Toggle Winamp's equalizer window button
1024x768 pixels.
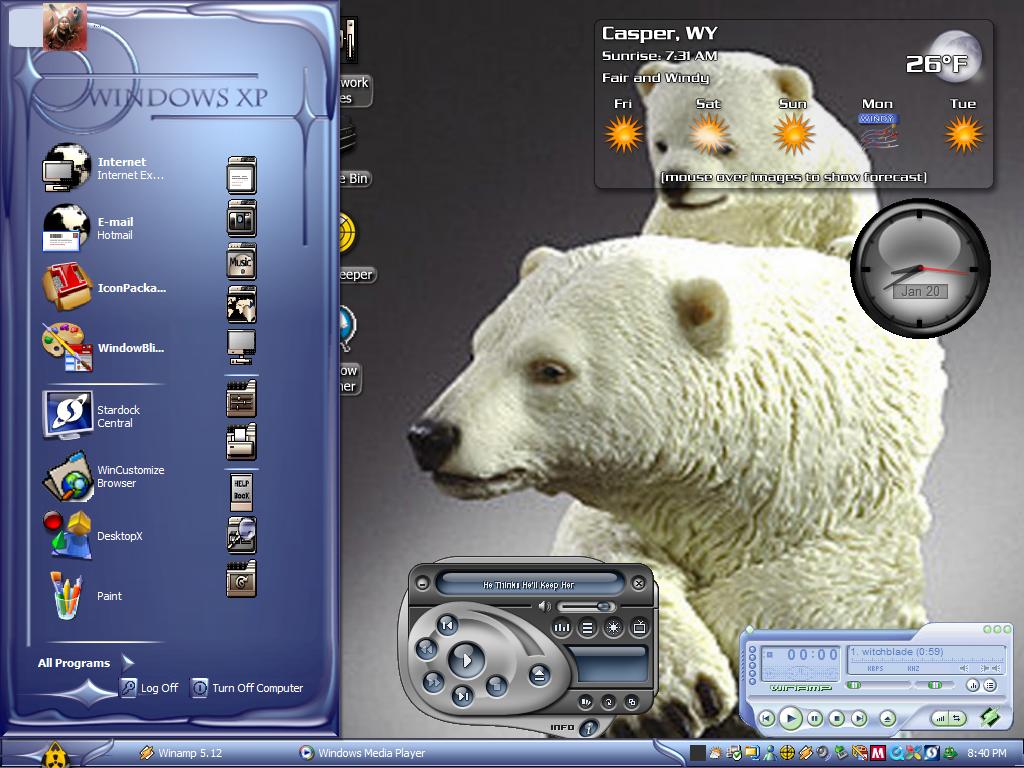972,685
